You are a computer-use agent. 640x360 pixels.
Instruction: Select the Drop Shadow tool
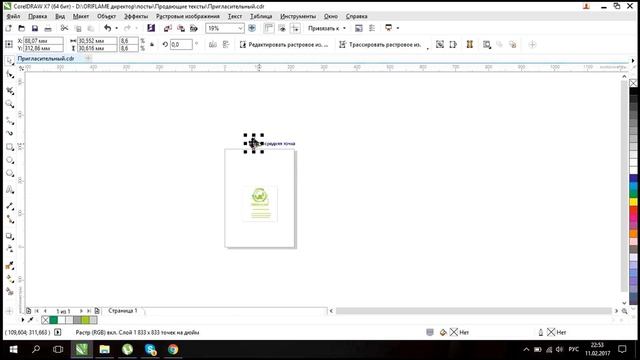(10, 236)
